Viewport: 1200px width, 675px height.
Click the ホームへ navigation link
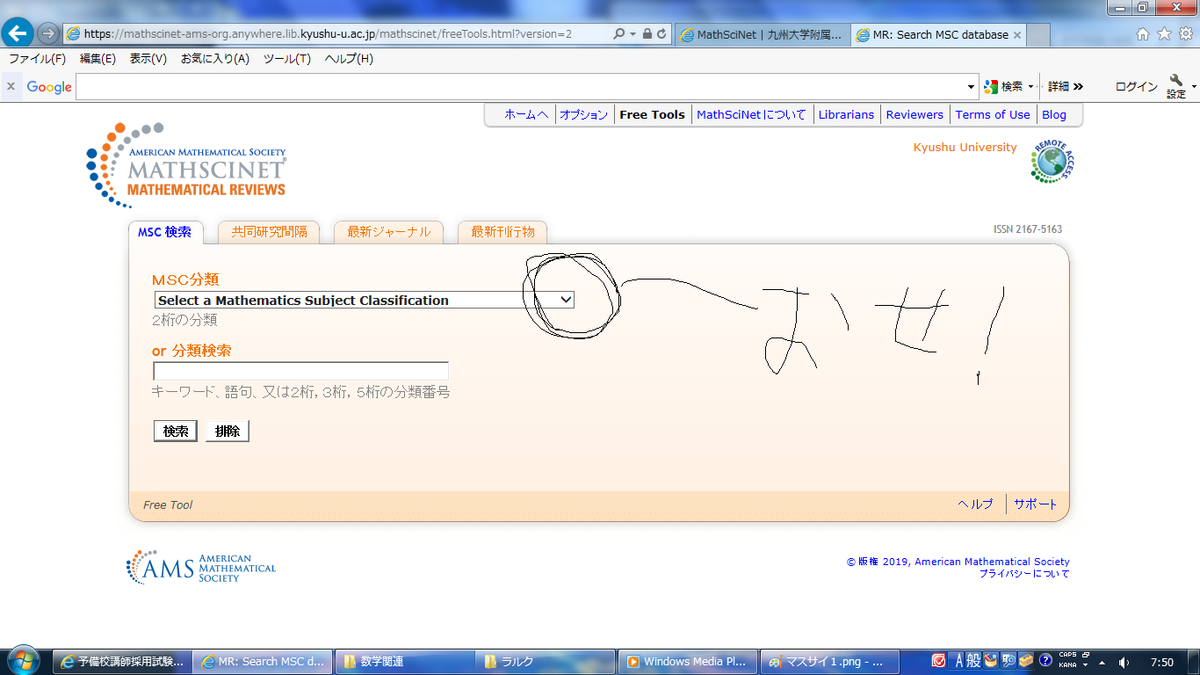point(526,115)
